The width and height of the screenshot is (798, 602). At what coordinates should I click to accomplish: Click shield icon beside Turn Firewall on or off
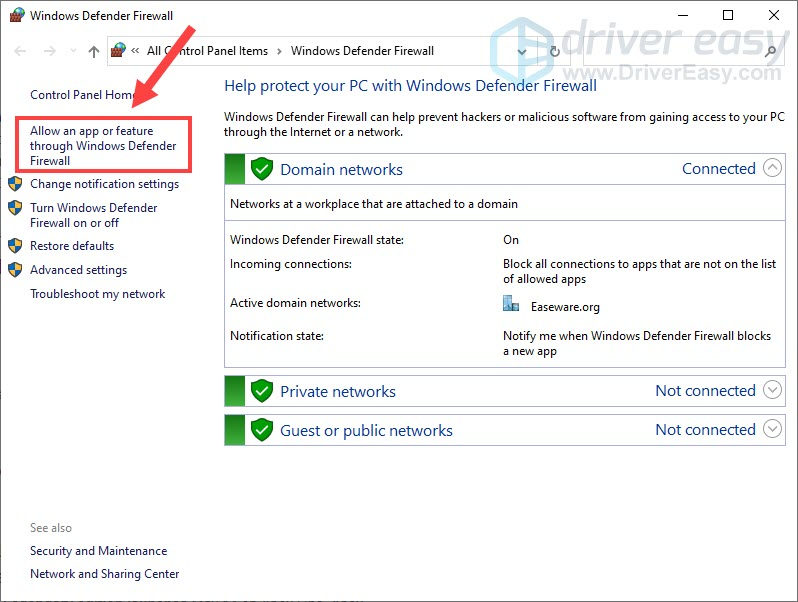point(15,208)
